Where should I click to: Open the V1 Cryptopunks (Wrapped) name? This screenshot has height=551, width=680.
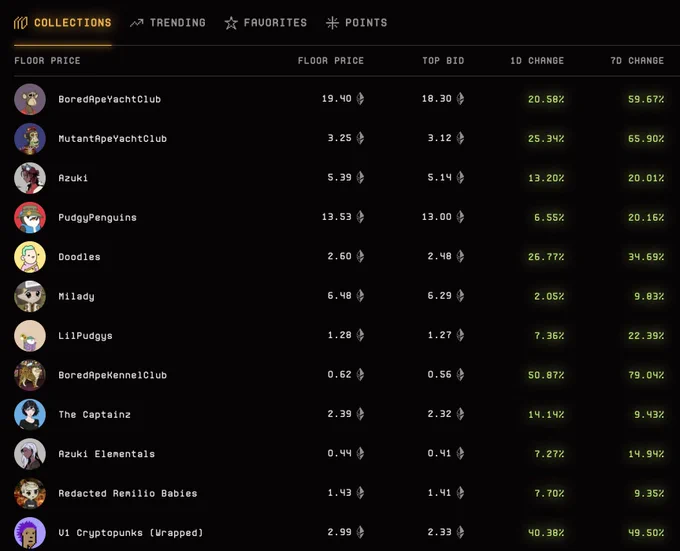pyautogui.click(x=131, y=533)
